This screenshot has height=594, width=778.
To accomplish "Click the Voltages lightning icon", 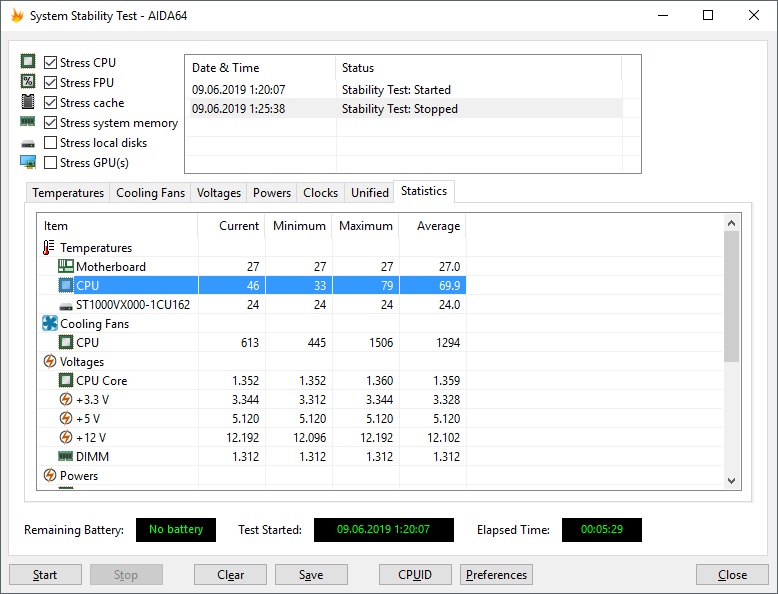I will [50, 361].
